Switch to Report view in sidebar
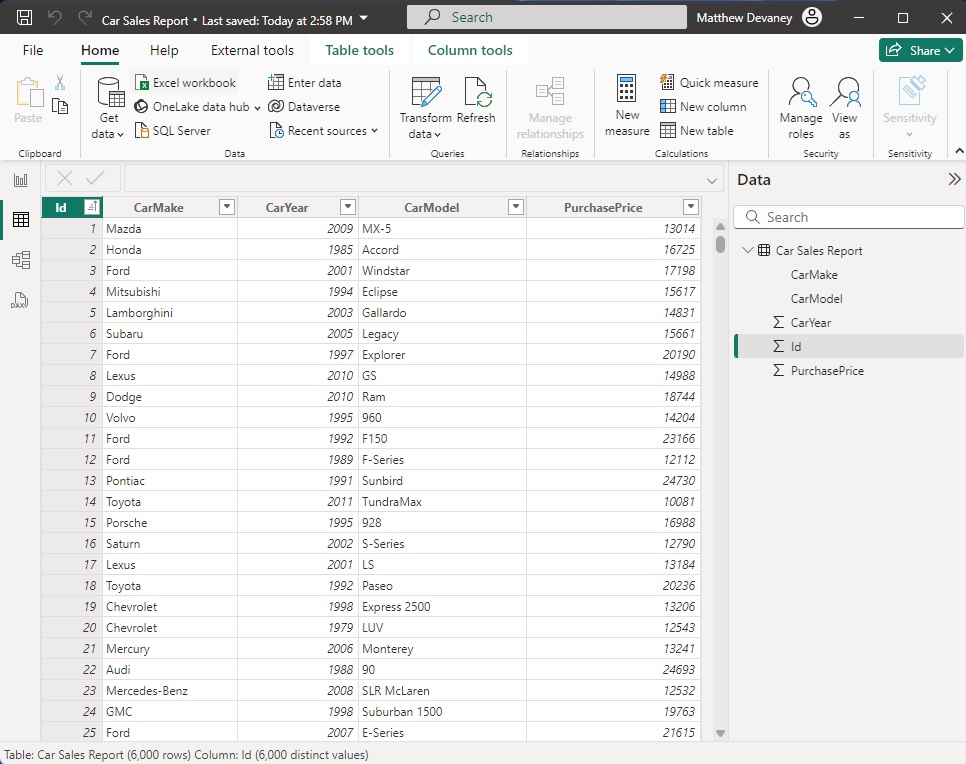This screenshot has height=764, width=966. point(21,180)
